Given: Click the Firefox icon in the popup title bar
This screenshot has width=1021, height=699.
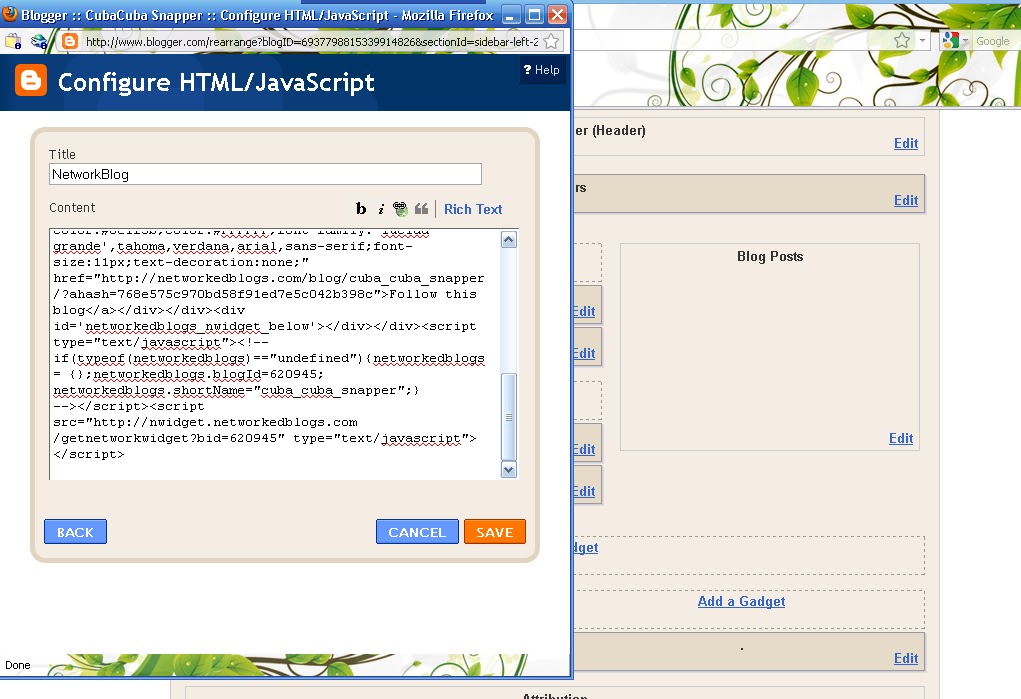Looking at the screenshot, I should tap(10, 13).
